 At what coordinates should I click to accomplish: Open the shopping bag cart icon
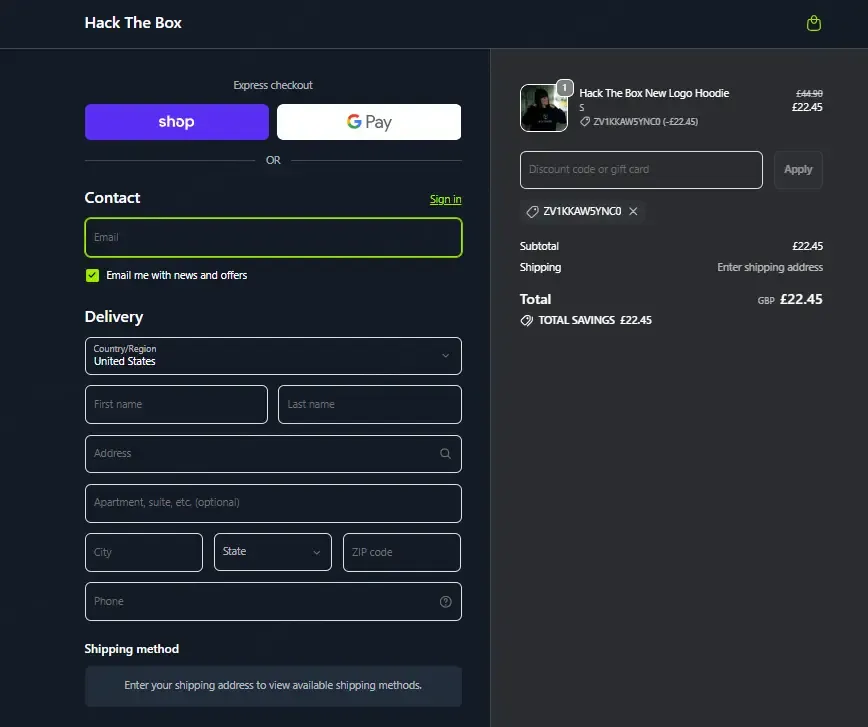pyautogui.click(x=813, y=23)
